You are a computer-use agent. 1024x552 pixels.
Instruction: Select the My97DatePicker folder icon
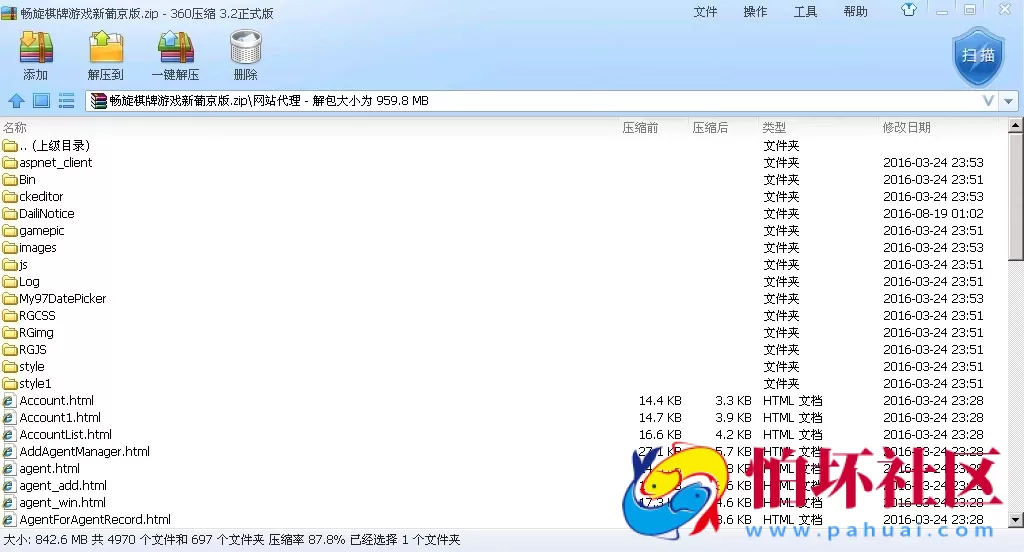click(x=9, y=299)
